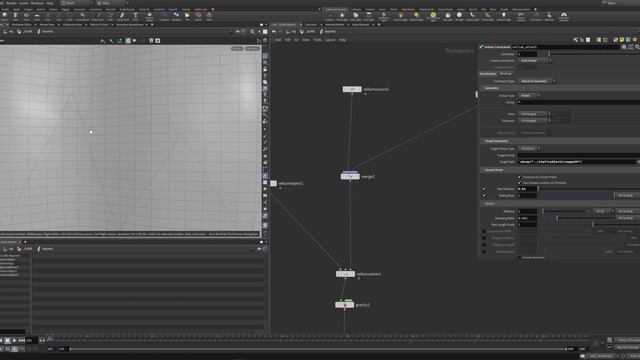The width and height of the screenshot is (640, 360).
Task: Select the vellumobject1 node
Action: click(273, 183)
